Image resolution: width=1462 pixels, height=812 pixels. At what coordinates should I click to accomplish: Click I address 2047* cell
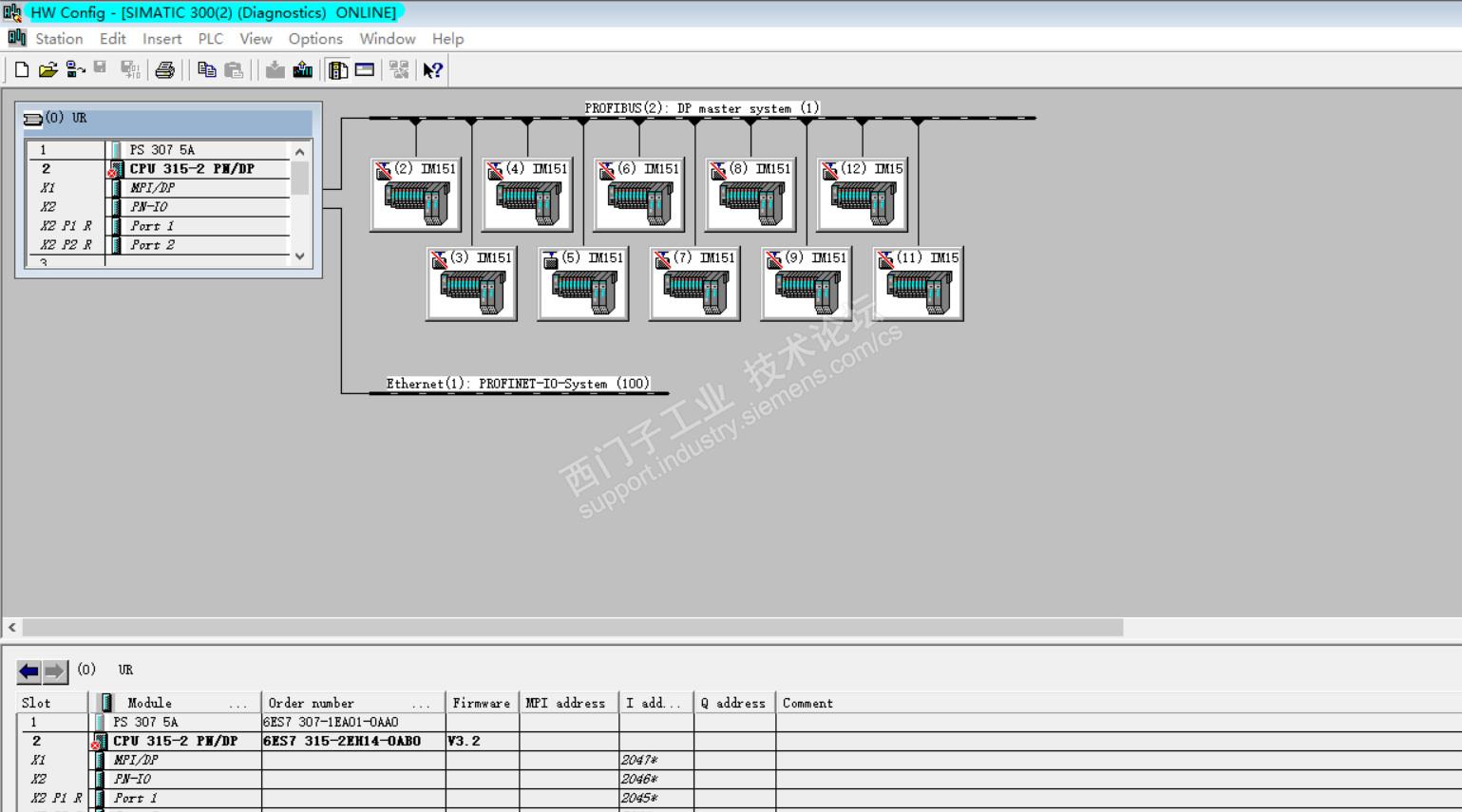[x=656, y=761]
